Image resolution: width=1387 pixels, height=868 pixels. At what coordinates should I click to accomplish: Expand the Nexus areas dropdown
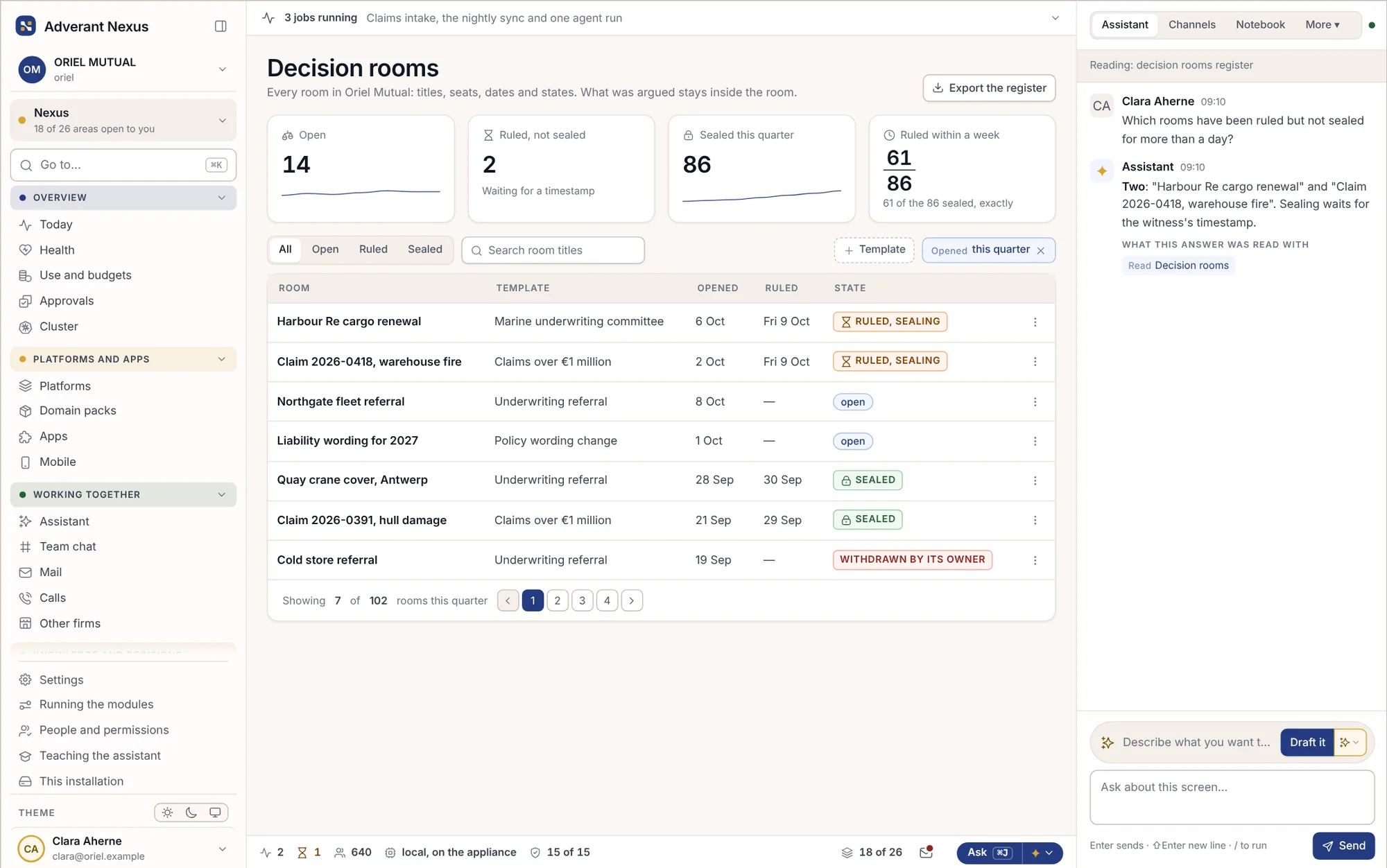123,120
